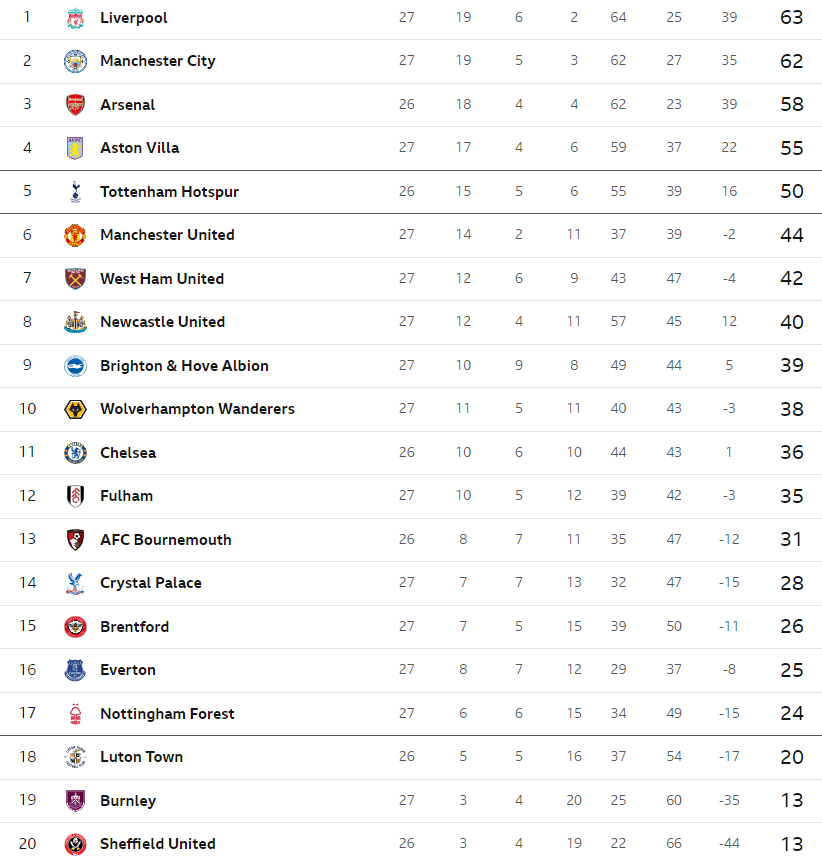Select the Fulham team name
The image size is (822, 861).
pyautogui.click(x=127, y=496)
